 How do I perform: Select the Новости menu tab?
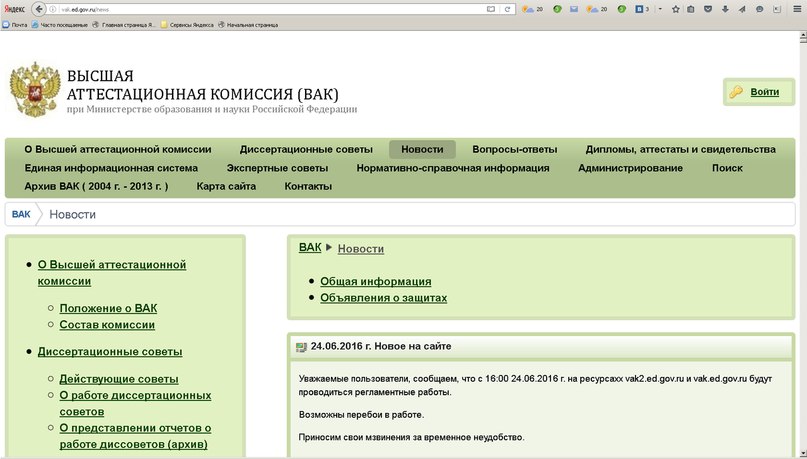click(422, 150)
